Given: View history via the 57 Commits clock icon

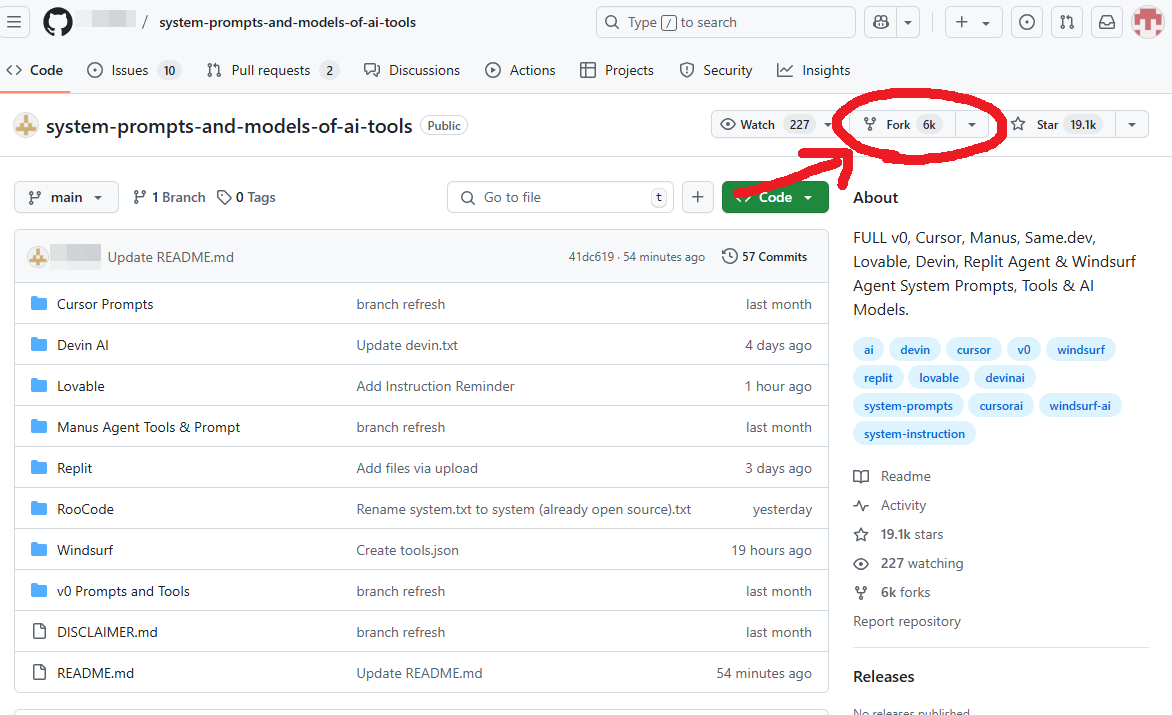Looking at the screenshot, I should 729,256.
